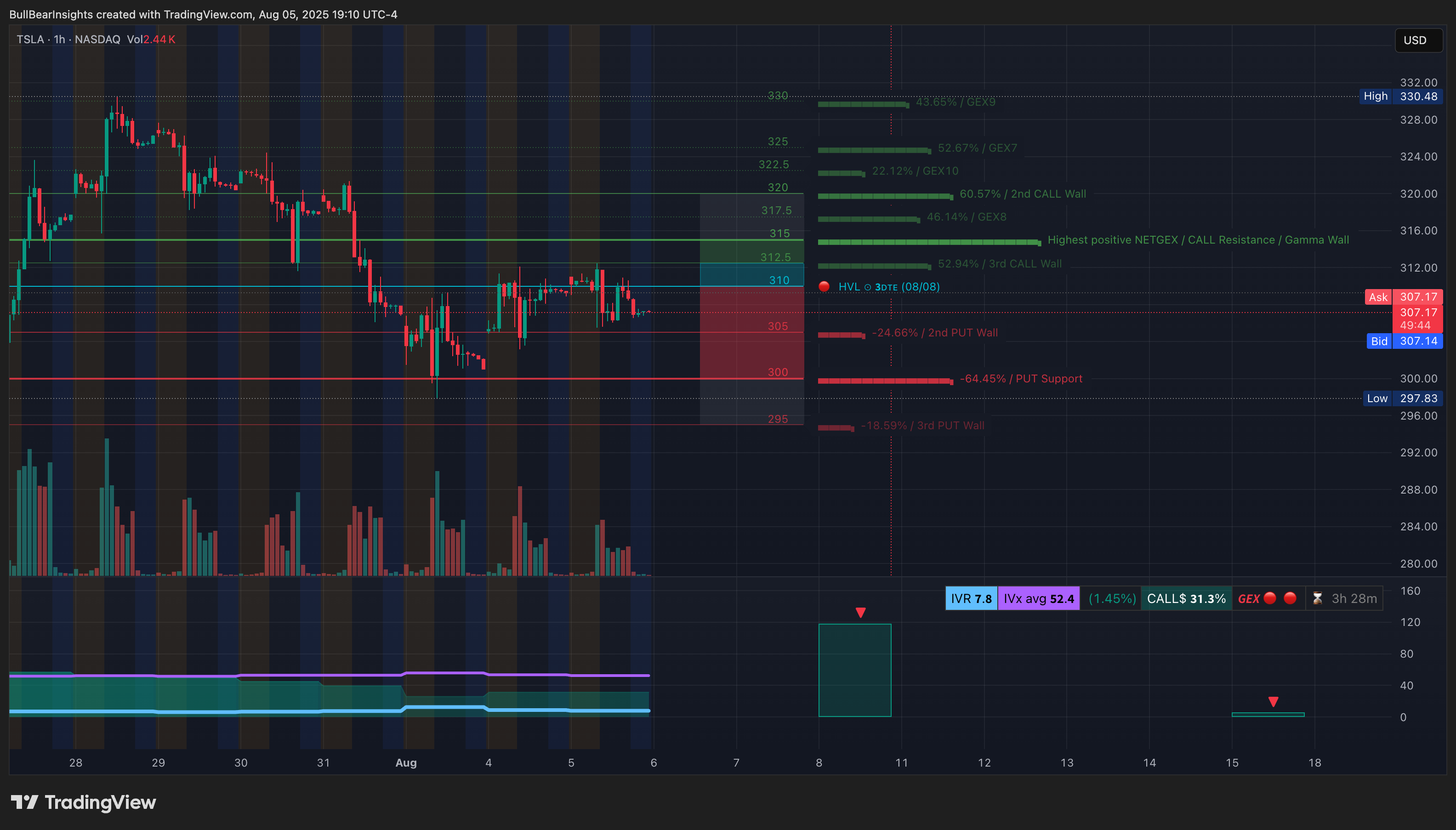Click the -64.45% / PUT Support label
Viewport: 1456px width, 830px height.
click(1021, 379)
